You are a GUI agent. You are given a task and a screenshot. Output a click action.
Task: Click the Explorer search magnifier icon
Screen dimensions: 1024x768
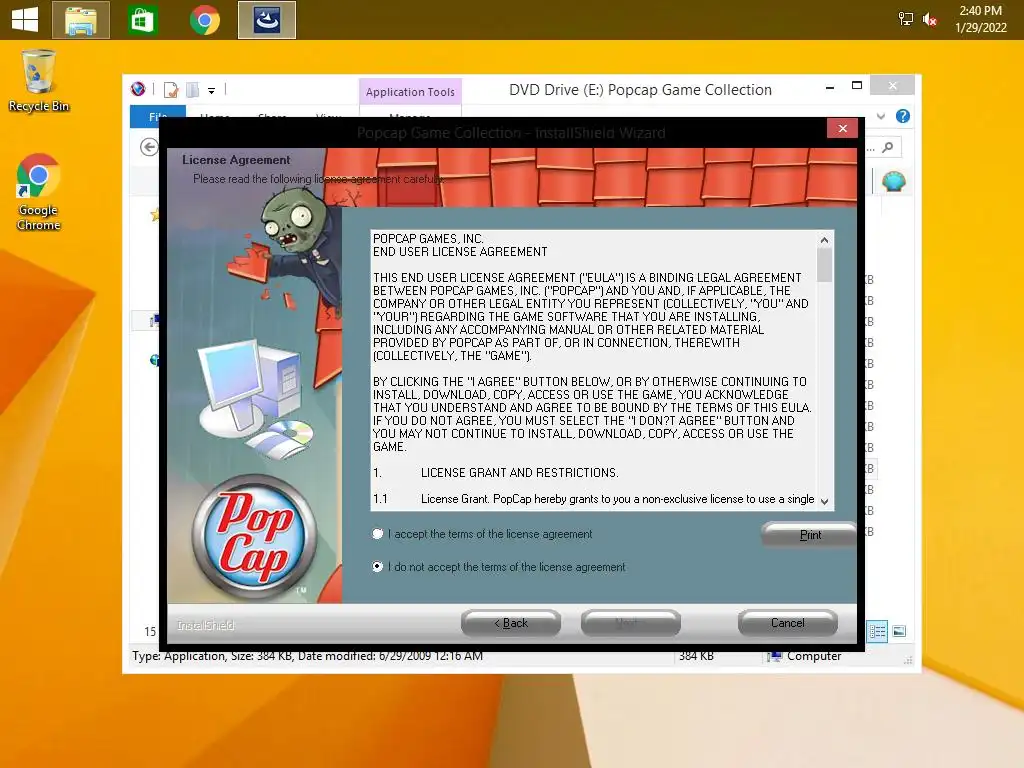[888, 148]
